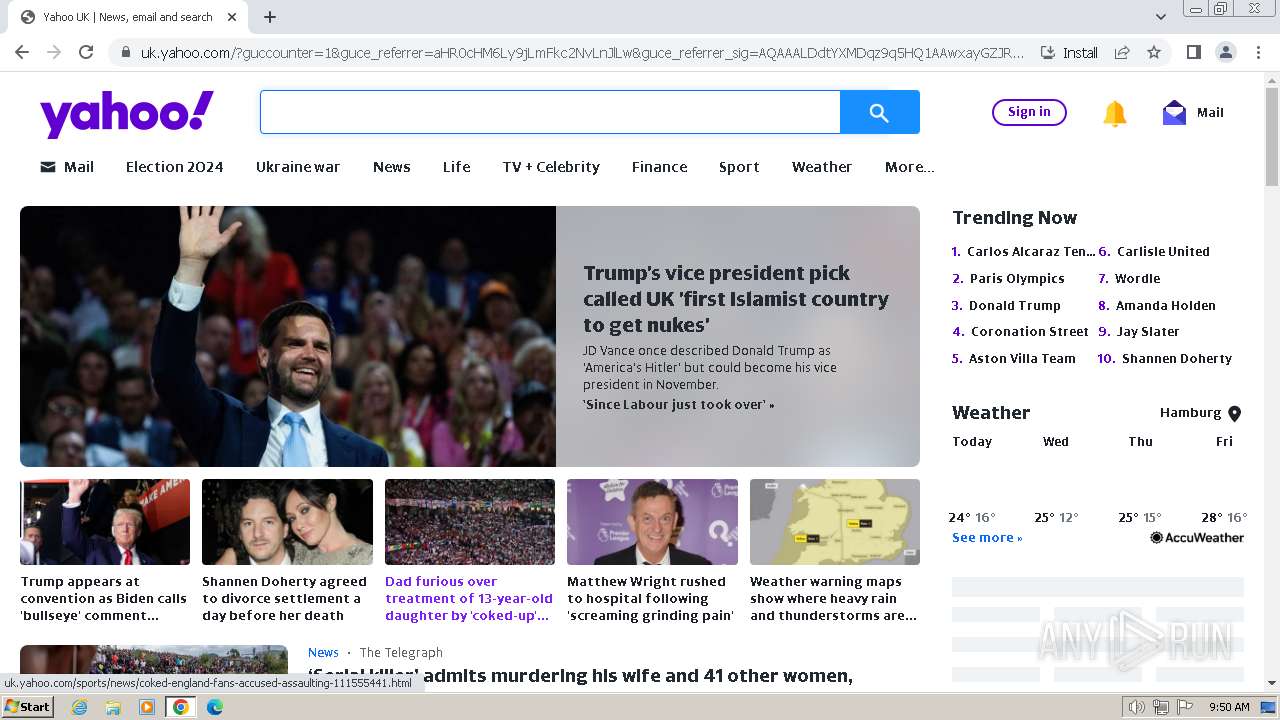Click the blue search magnifier button

tap(879, 112)
